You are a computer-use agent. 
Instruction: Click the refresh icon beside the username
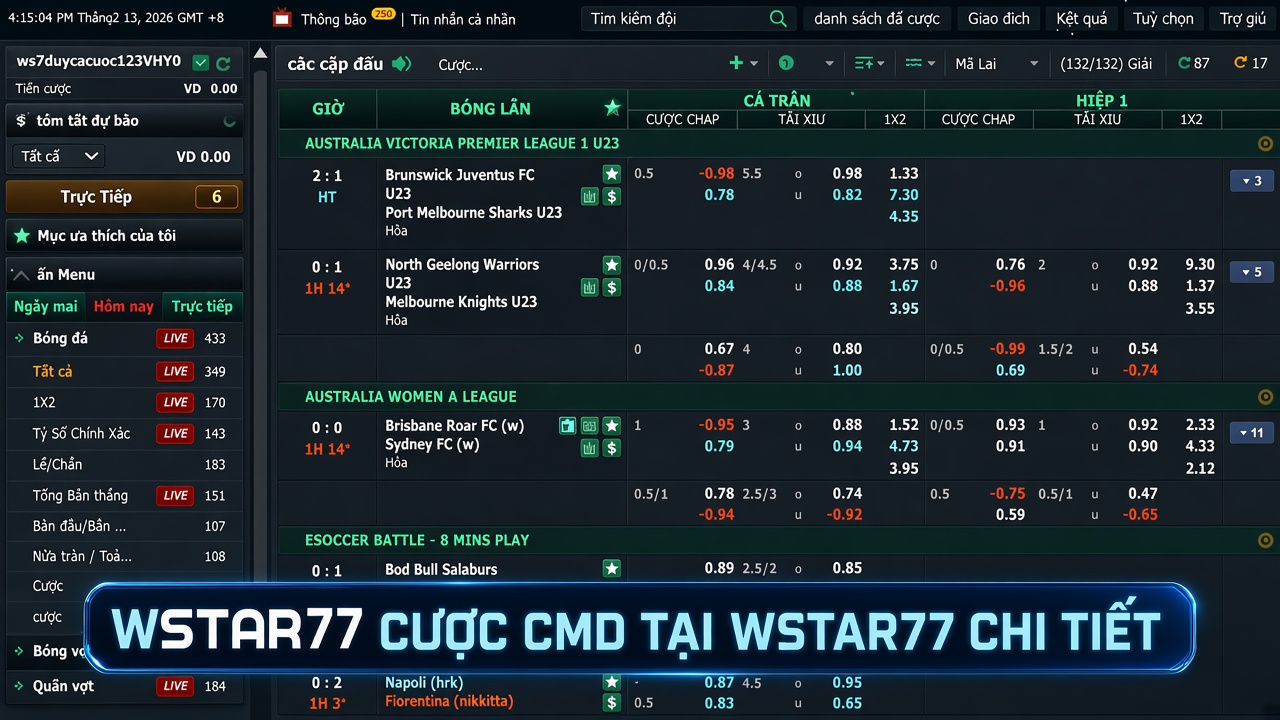pyautogui.click(x=224, y=63)
